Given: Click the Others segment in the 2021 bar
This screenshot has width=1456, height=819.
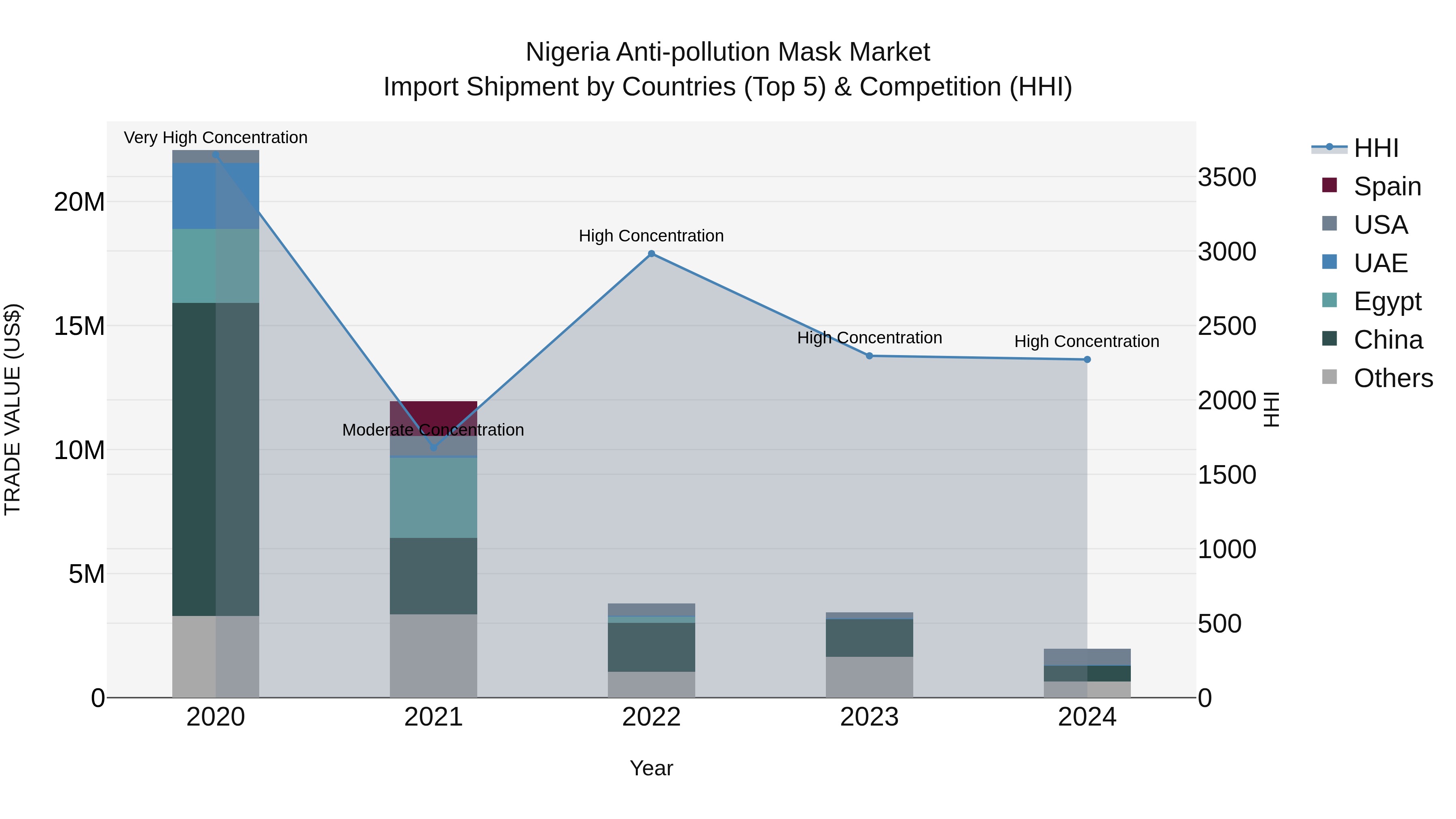Looking at the screenshot, I should point(434,656).
